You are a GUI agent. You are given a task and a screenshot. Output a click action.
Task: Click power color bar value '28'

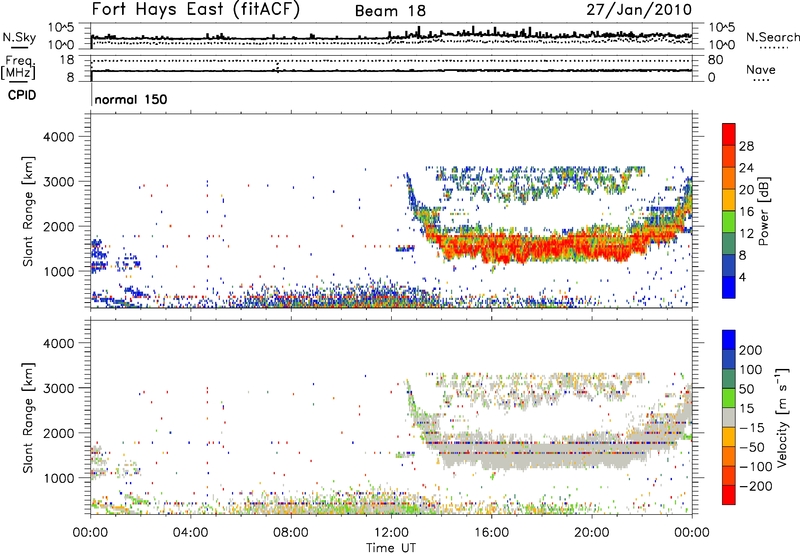746,146
